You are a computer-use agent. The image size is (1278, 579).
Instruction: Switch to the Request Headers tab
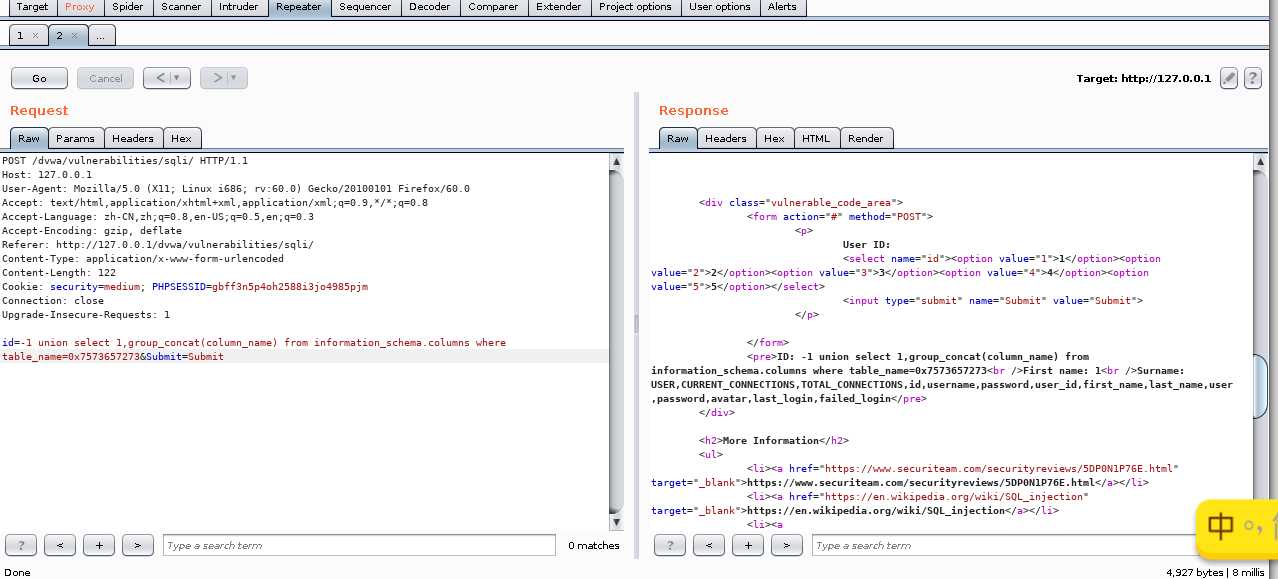coord(133,138)
